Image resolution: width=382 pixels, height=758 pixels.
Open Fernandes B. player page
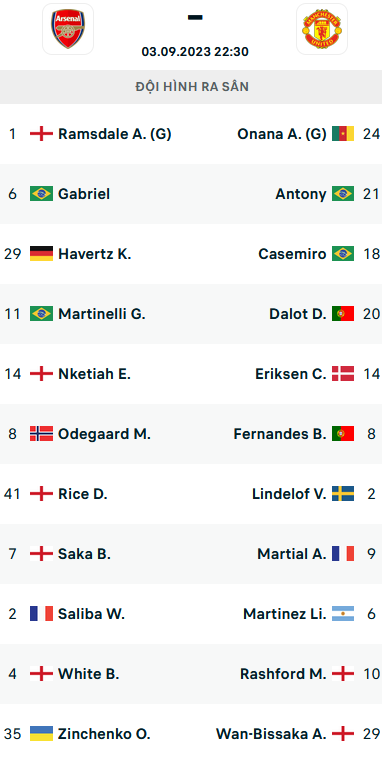point(280,434)
